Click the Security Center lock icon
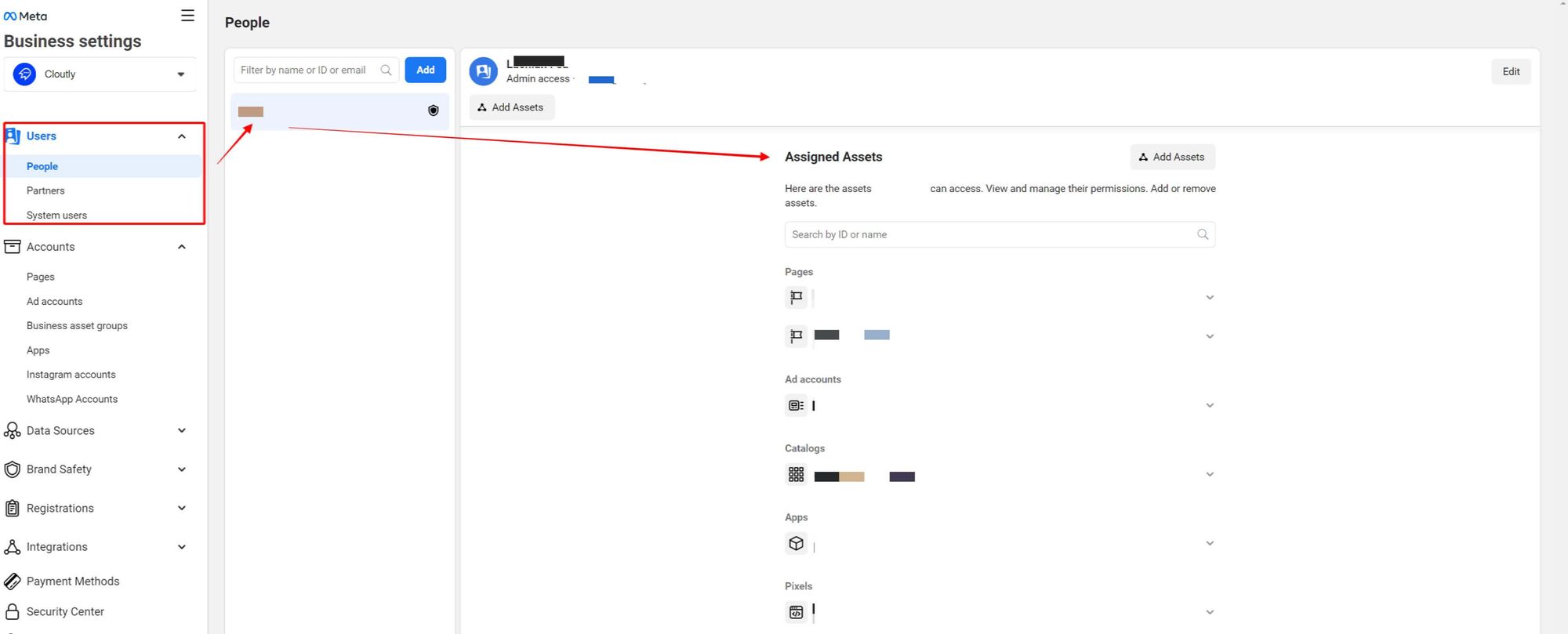 click(13, 611)
